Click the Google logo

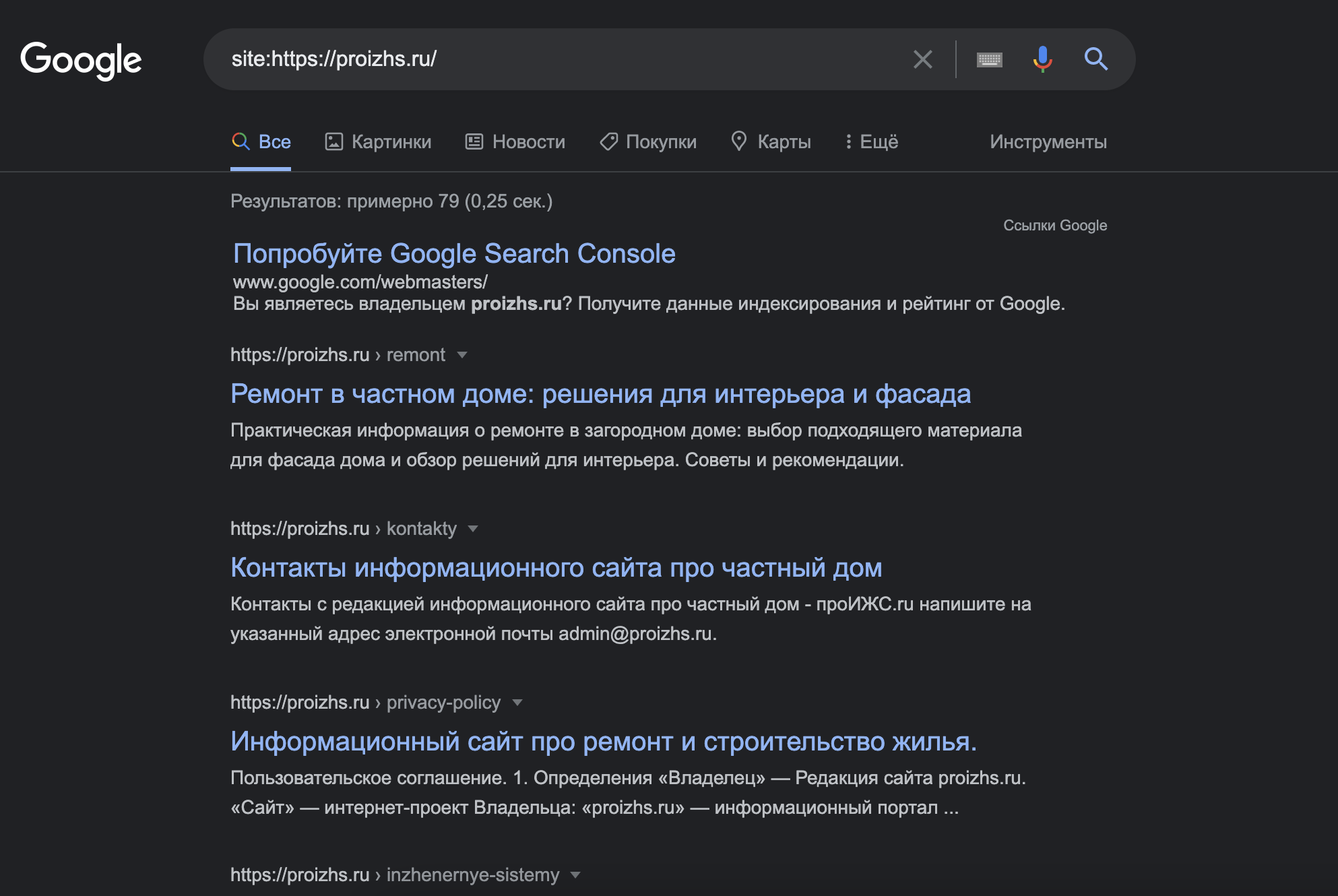click(x=81, y=60)
